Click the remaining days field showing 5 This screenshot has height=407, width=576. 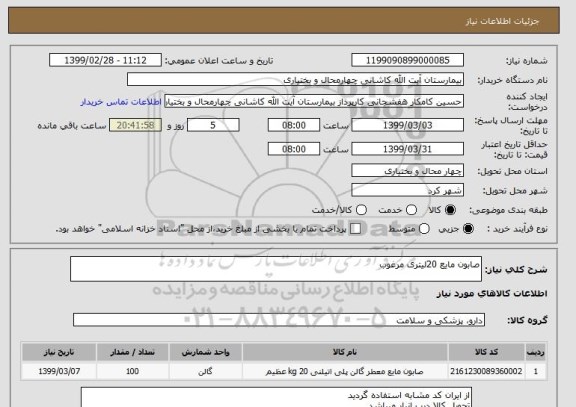213,125
